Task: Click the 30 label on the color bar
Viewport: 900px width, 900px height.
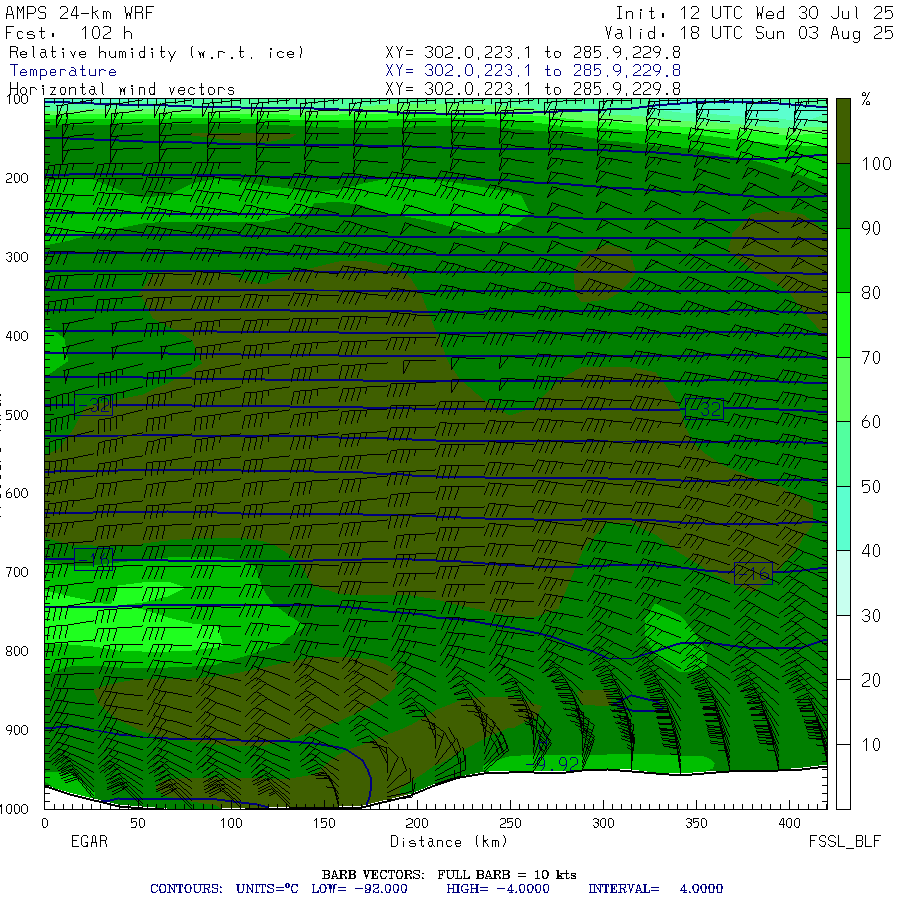Action: [871, 616]
